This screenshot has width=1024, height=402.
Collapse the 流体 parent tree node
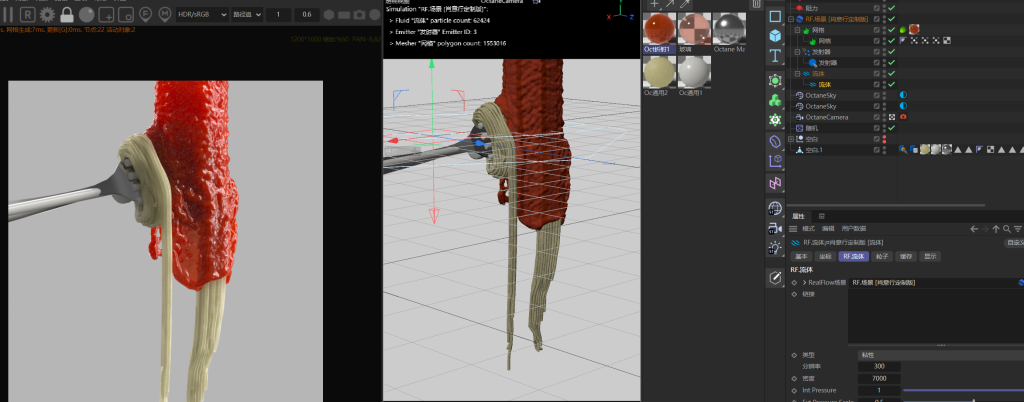(x=797, y=74)
